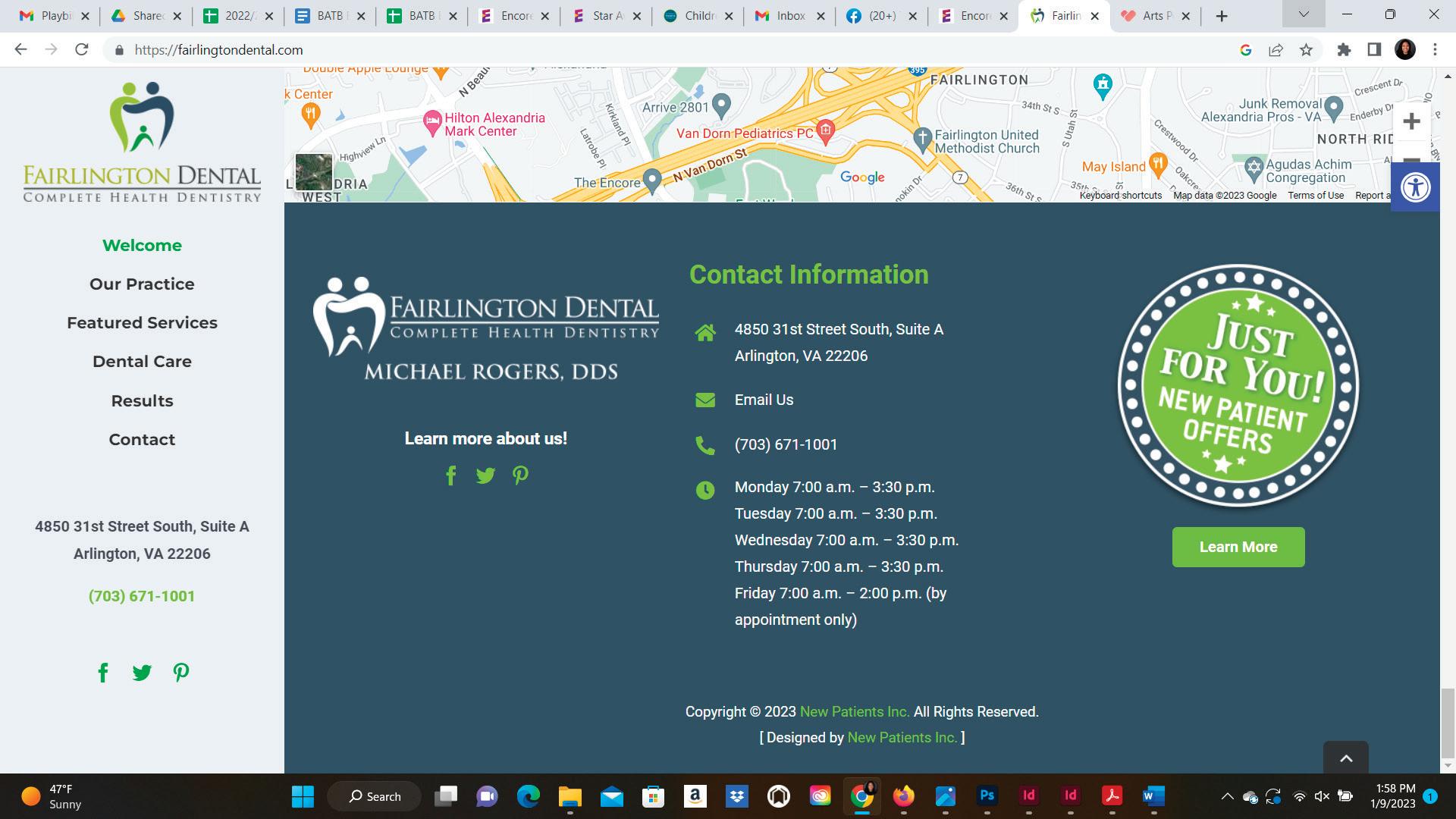Click the sidebar Pinterest icon
Image resolution: width=1456 pixels, height=819 pixels.
(x=180, y=673)
